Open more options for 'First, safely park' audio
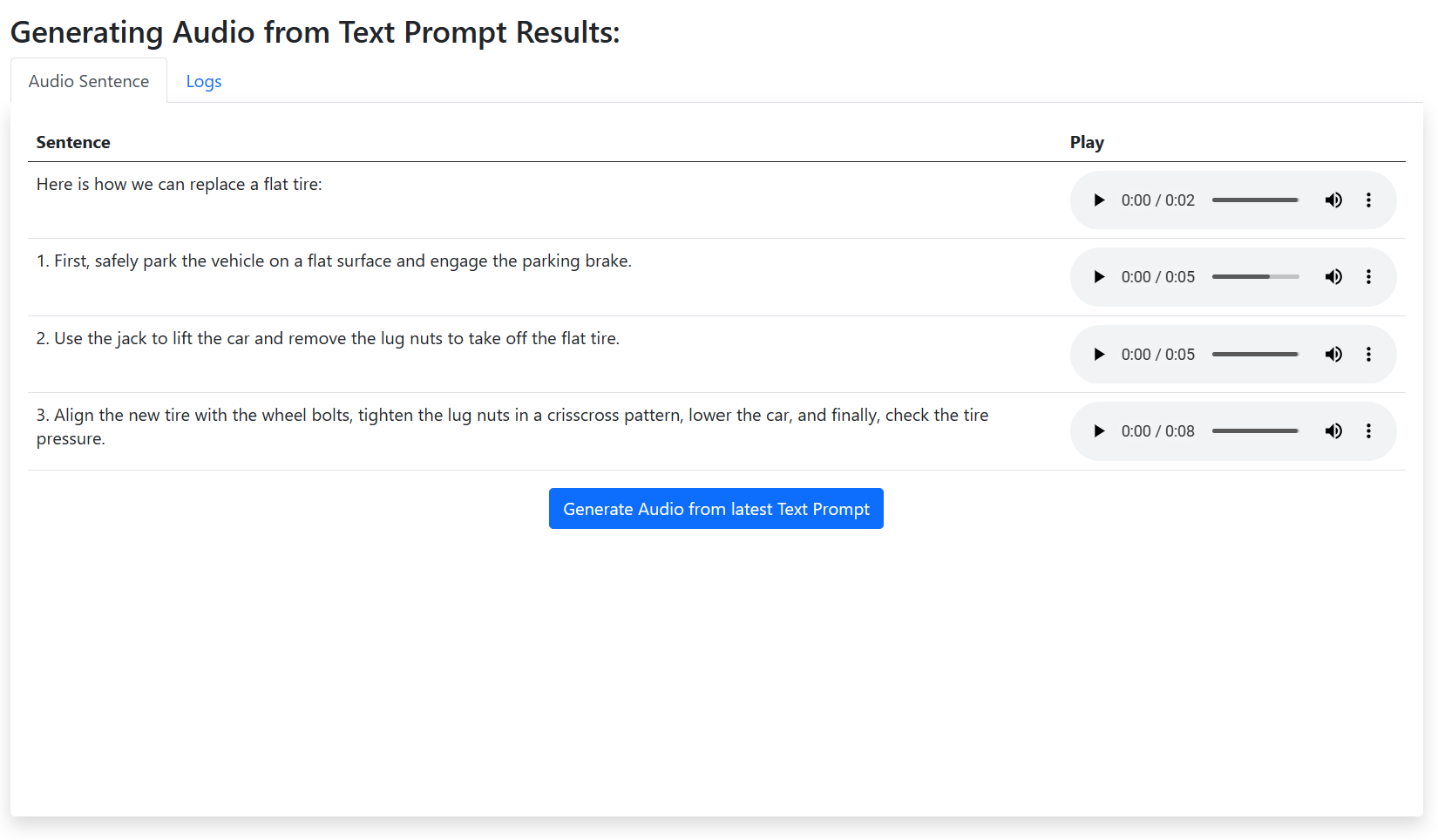Image resolution: width=1438 pixels, height=840 pixels. click(1368, 277)
